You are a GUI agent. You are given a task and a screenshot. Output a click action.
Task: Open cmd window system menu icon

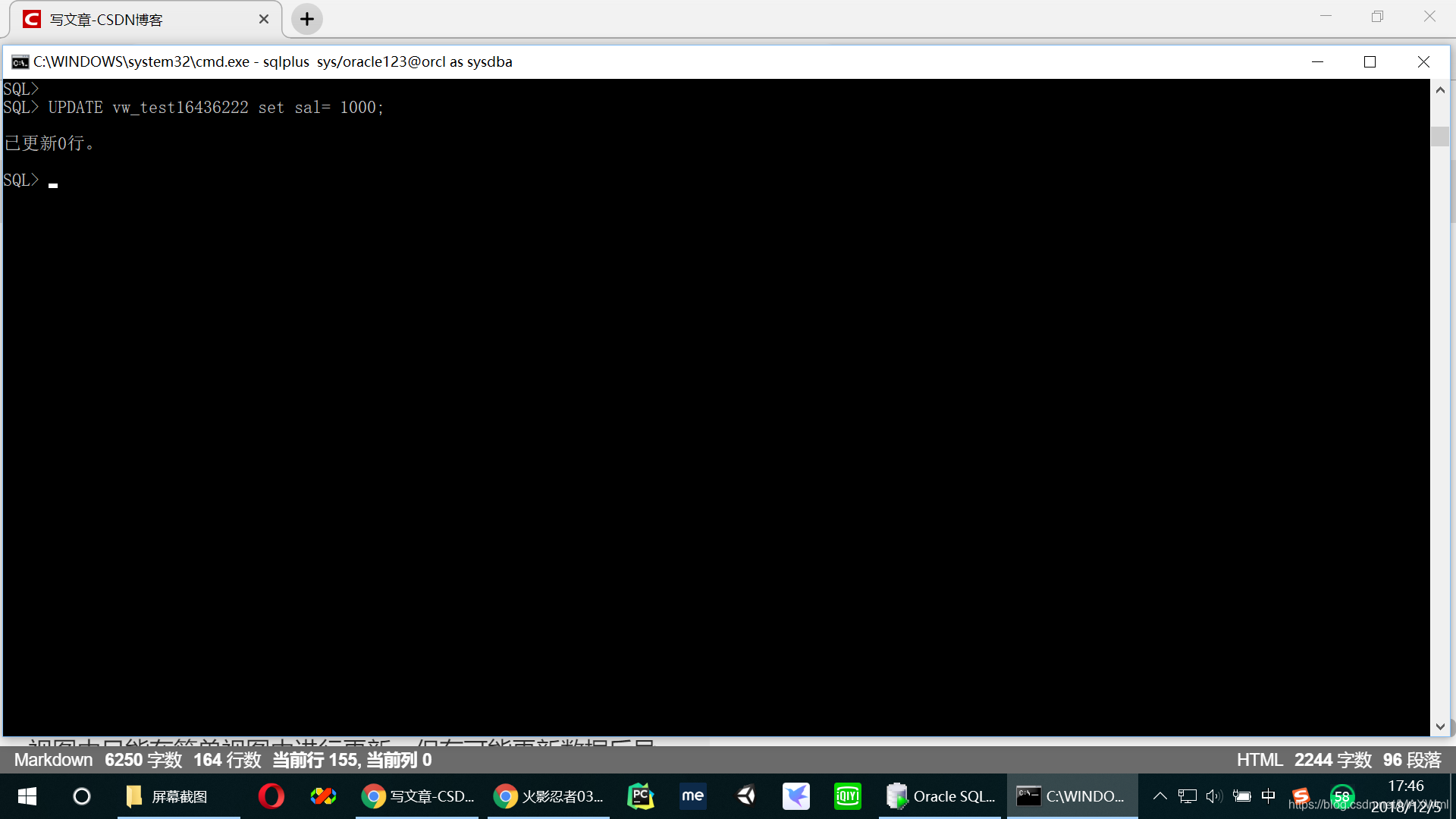point(20,62)
